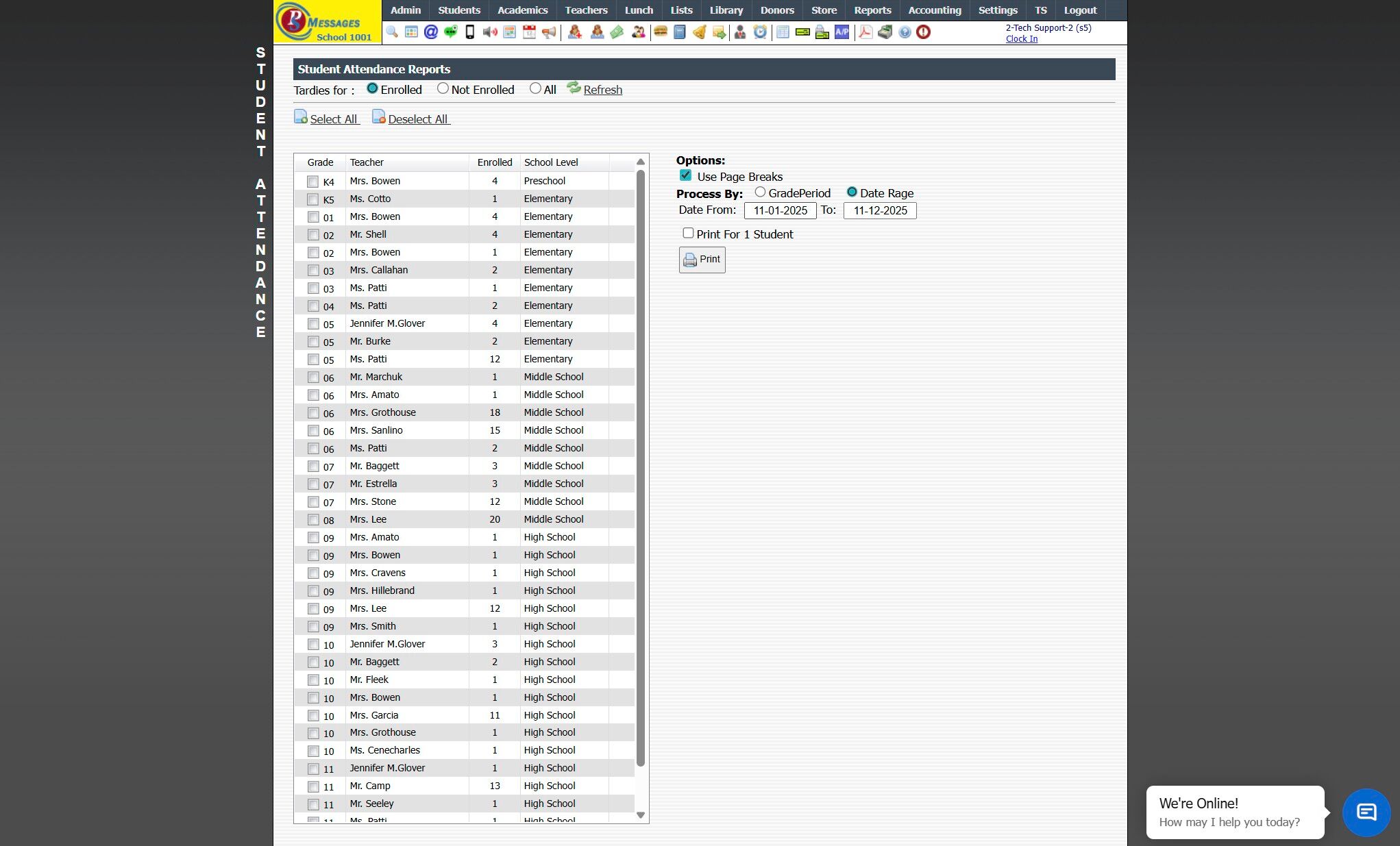This screenshot has width=1400, height=846.
Task: Open the email @ icon
Action: 430,32
